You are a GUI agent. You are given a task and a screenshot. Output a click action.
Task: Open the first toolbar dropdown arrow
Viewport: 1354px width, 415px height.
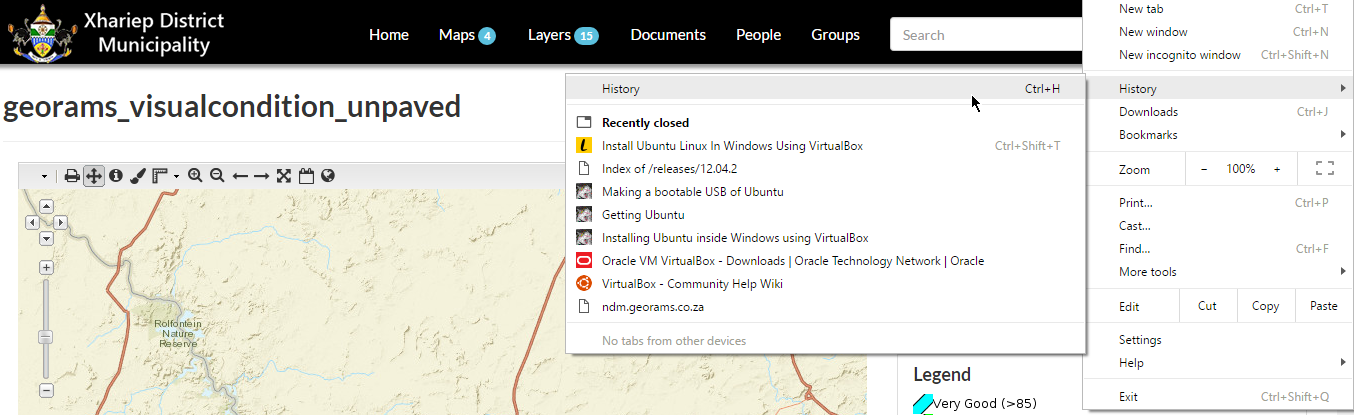tap(44, 177)
